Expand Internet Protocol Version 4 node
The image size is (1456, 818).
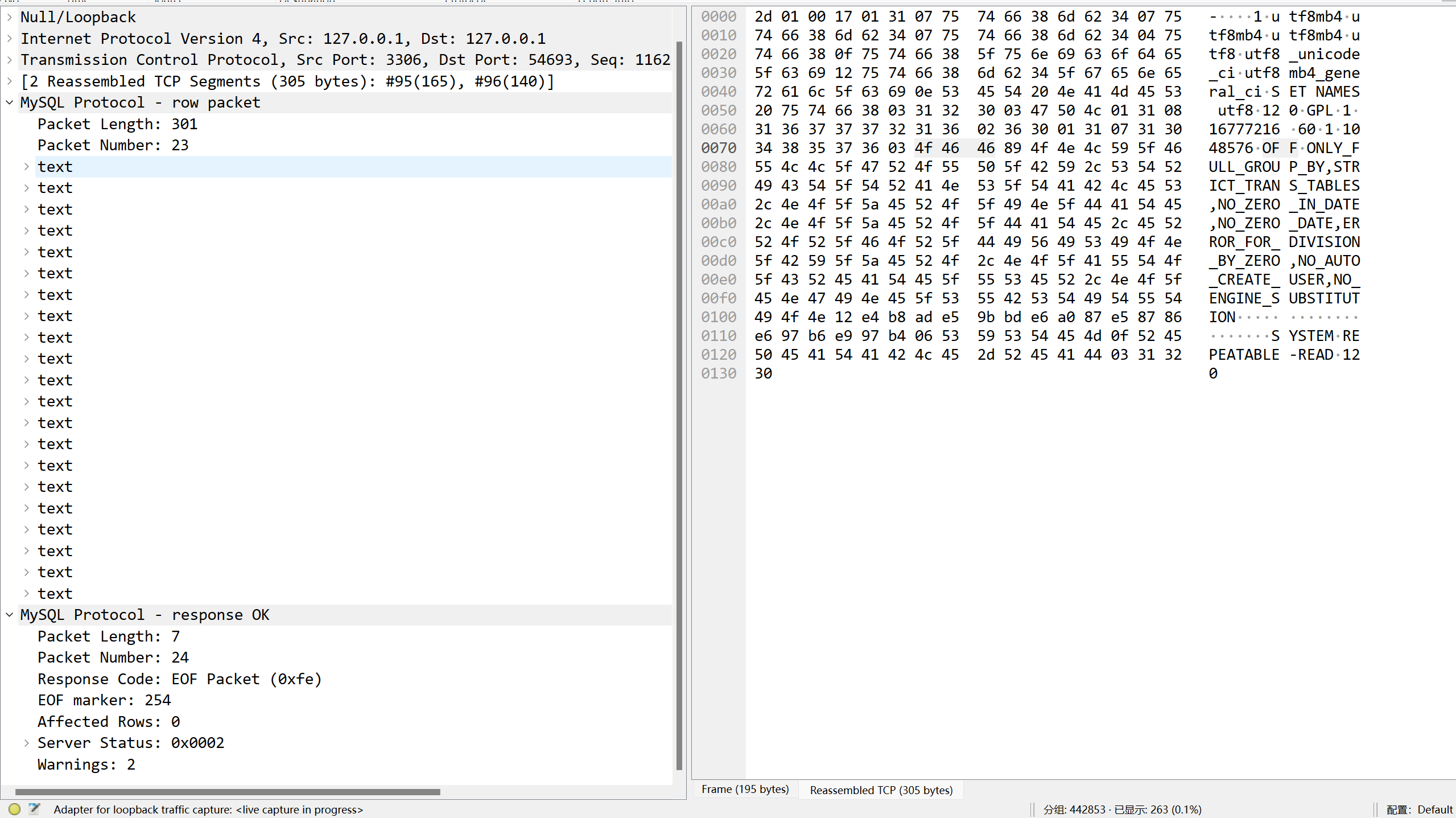tap(9, 39)
